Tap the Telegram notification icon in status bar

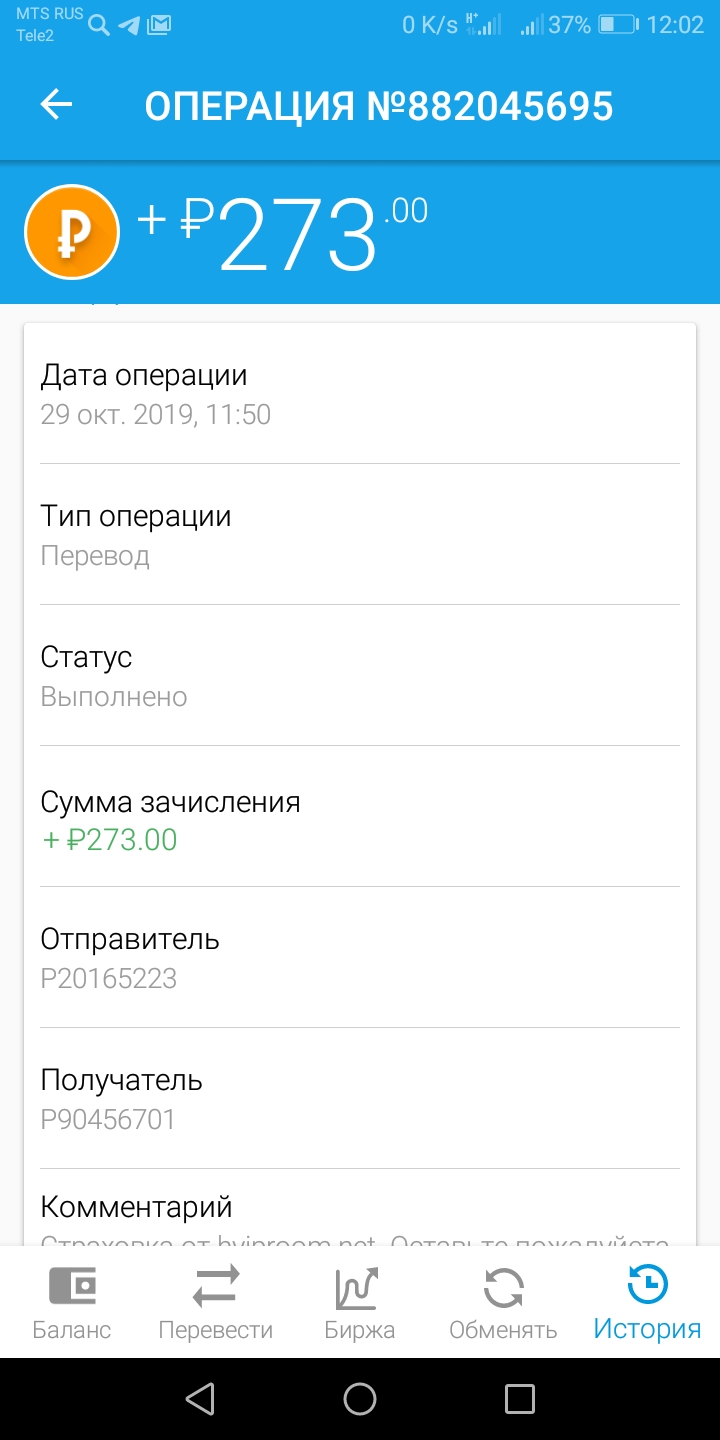(x=129, y=25)
